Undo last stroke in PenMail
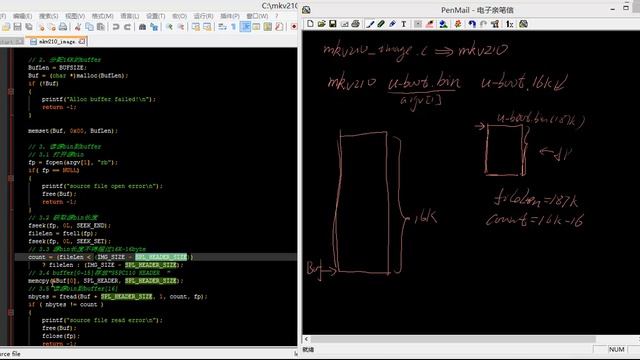The width and height of the screenshot is (640, 360). click(472, 24)
